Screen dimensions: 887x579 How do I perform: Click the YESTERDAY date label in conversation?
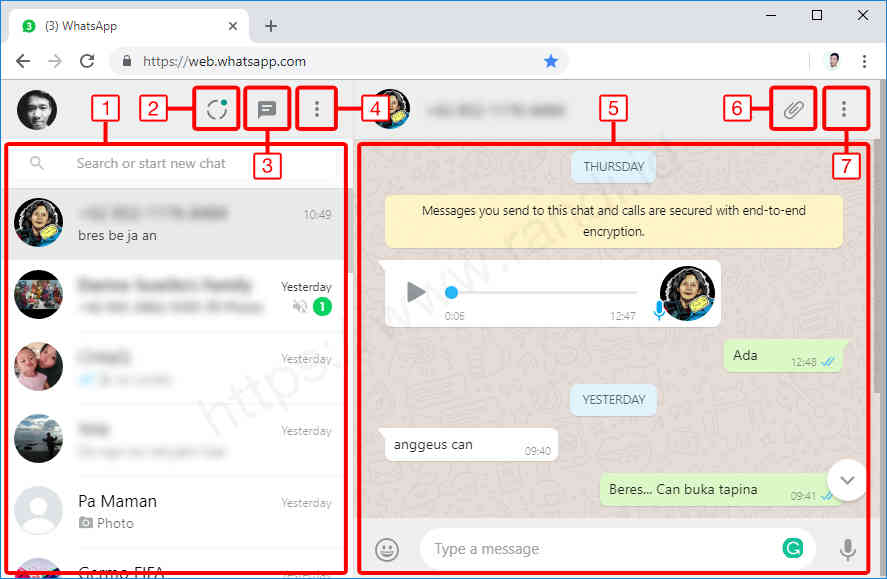(x=614, y=400)
